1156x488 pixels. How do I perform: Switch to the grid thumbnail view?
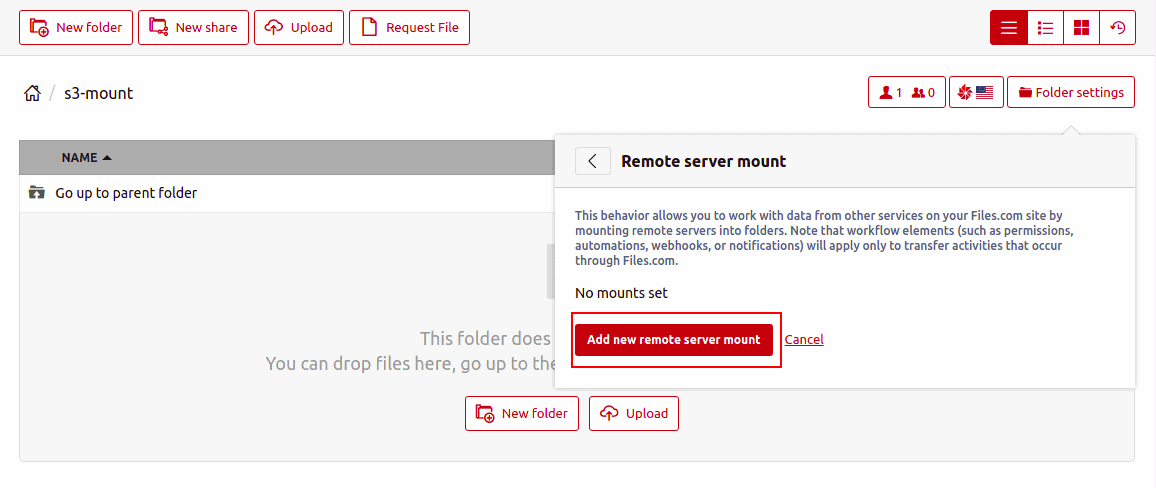(1081, 28)
